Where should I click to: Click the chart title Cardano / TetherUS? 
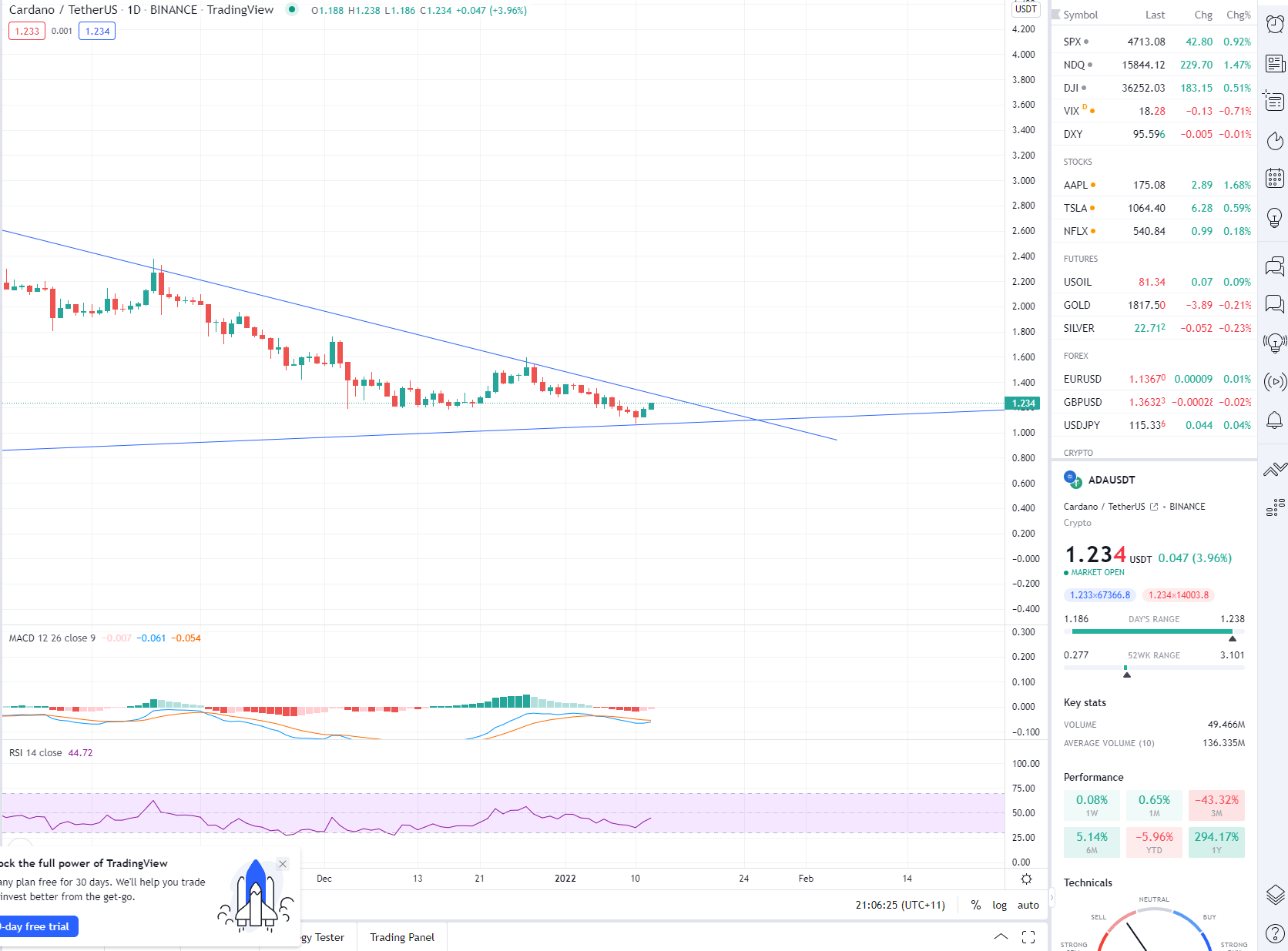(x=63, y=10)
